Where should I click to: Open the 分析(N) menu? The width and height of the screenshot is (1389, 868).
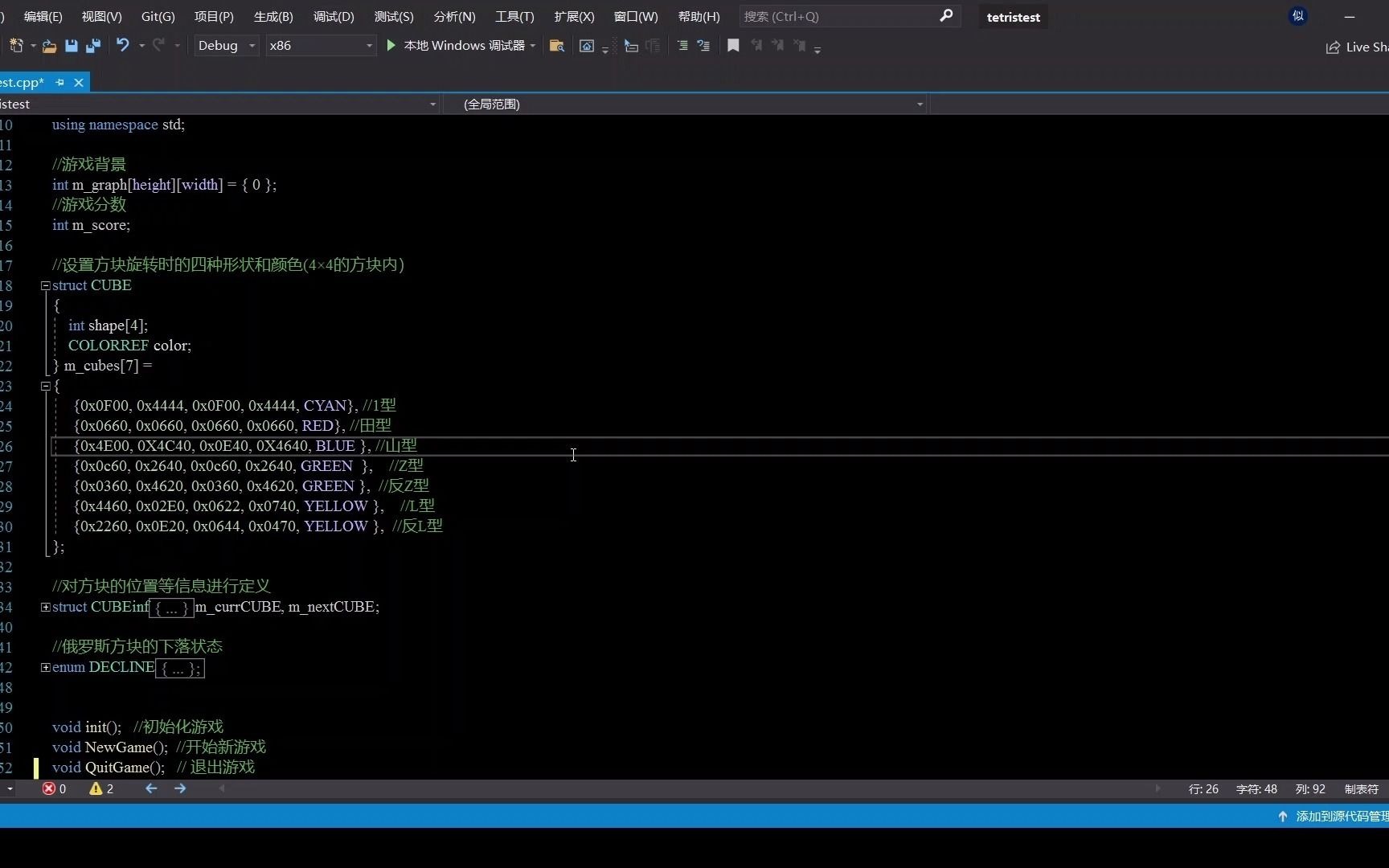[454, 16]
